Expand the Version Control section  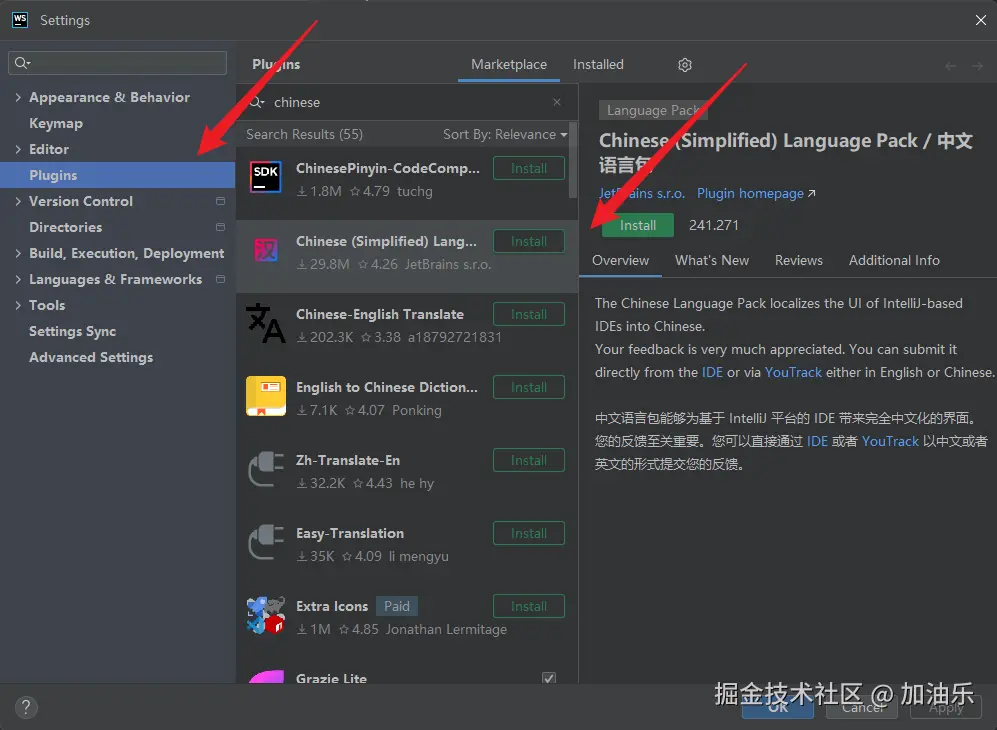[18, 201]
